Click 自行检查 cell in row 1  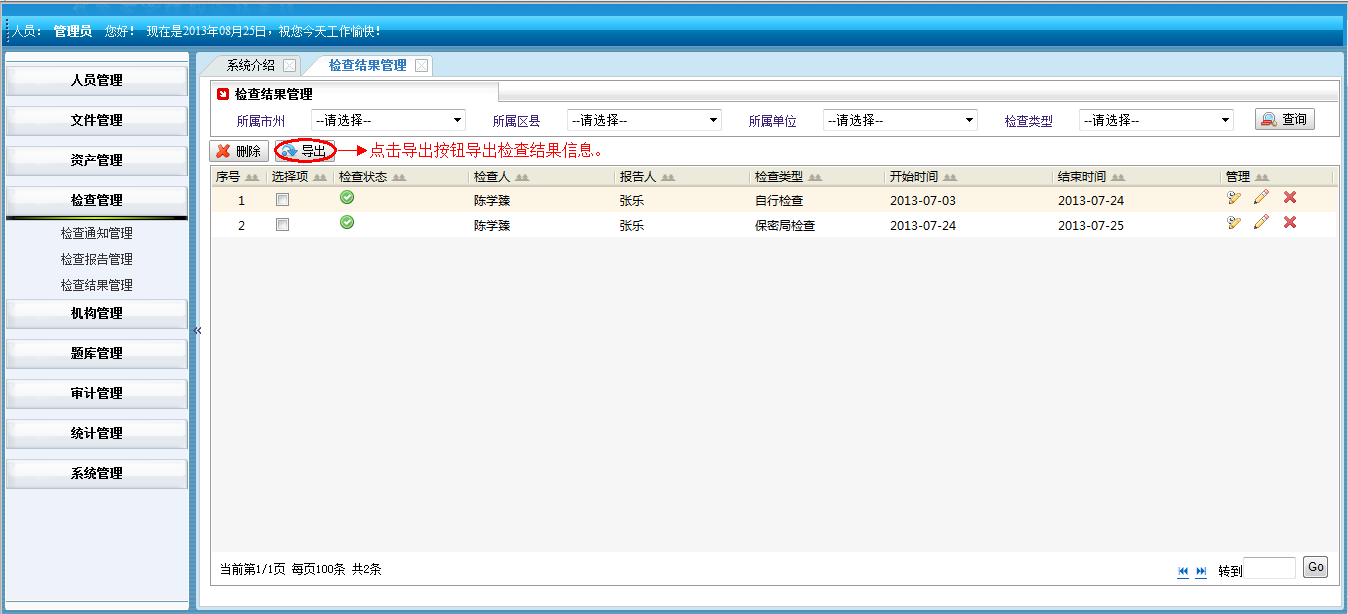pos(779,201)
